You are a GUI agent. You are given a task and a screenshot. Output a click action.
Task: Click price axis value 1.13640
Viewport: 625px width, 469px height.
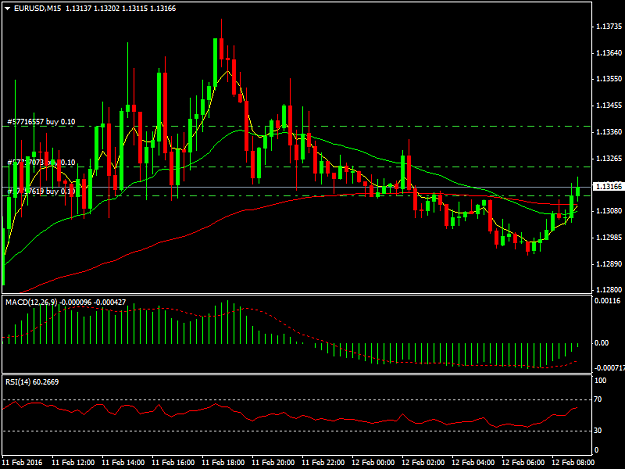609,53
